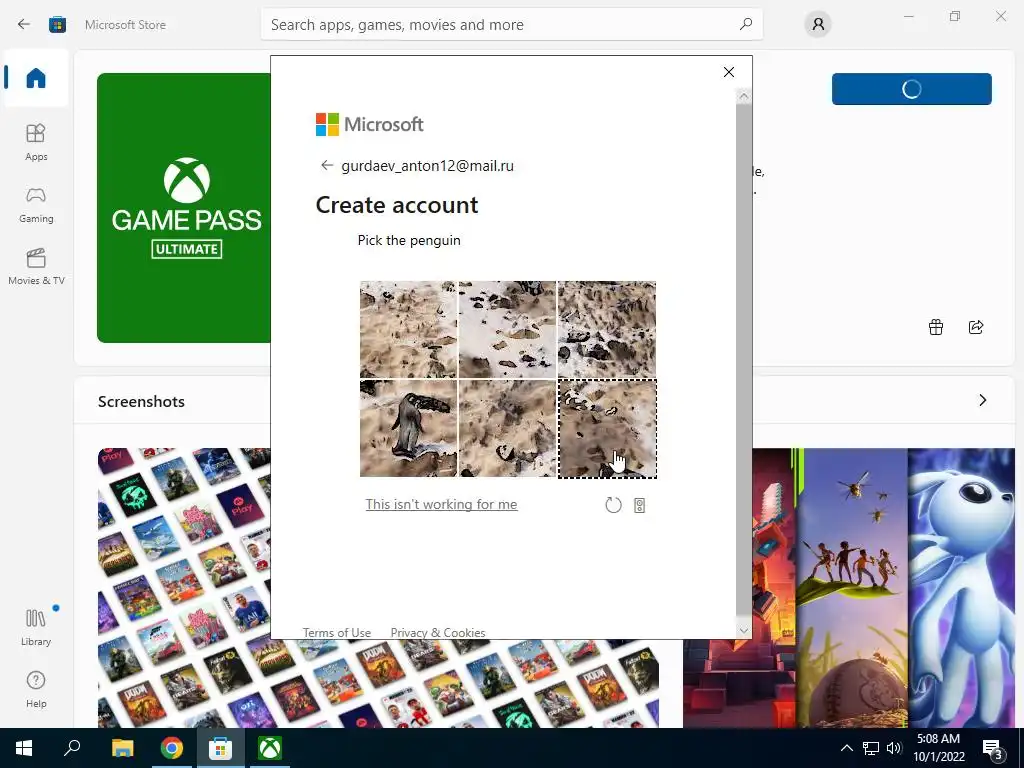Viewport: 1024px width, 768px height.
Task: Open Terms of Use link
Action: (336, 632)
